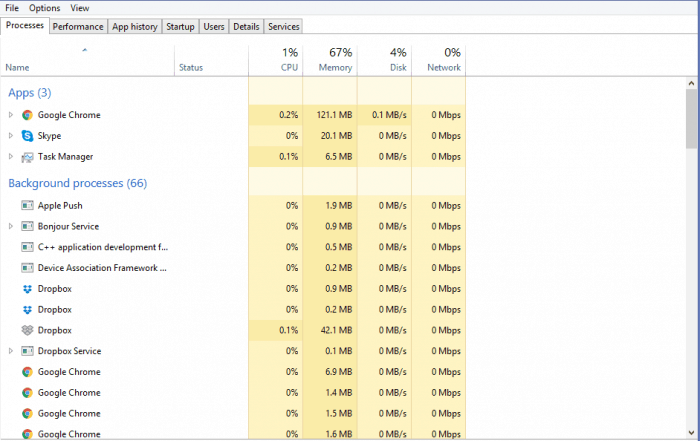
Task: Open the Options menu
Action: 45,8
